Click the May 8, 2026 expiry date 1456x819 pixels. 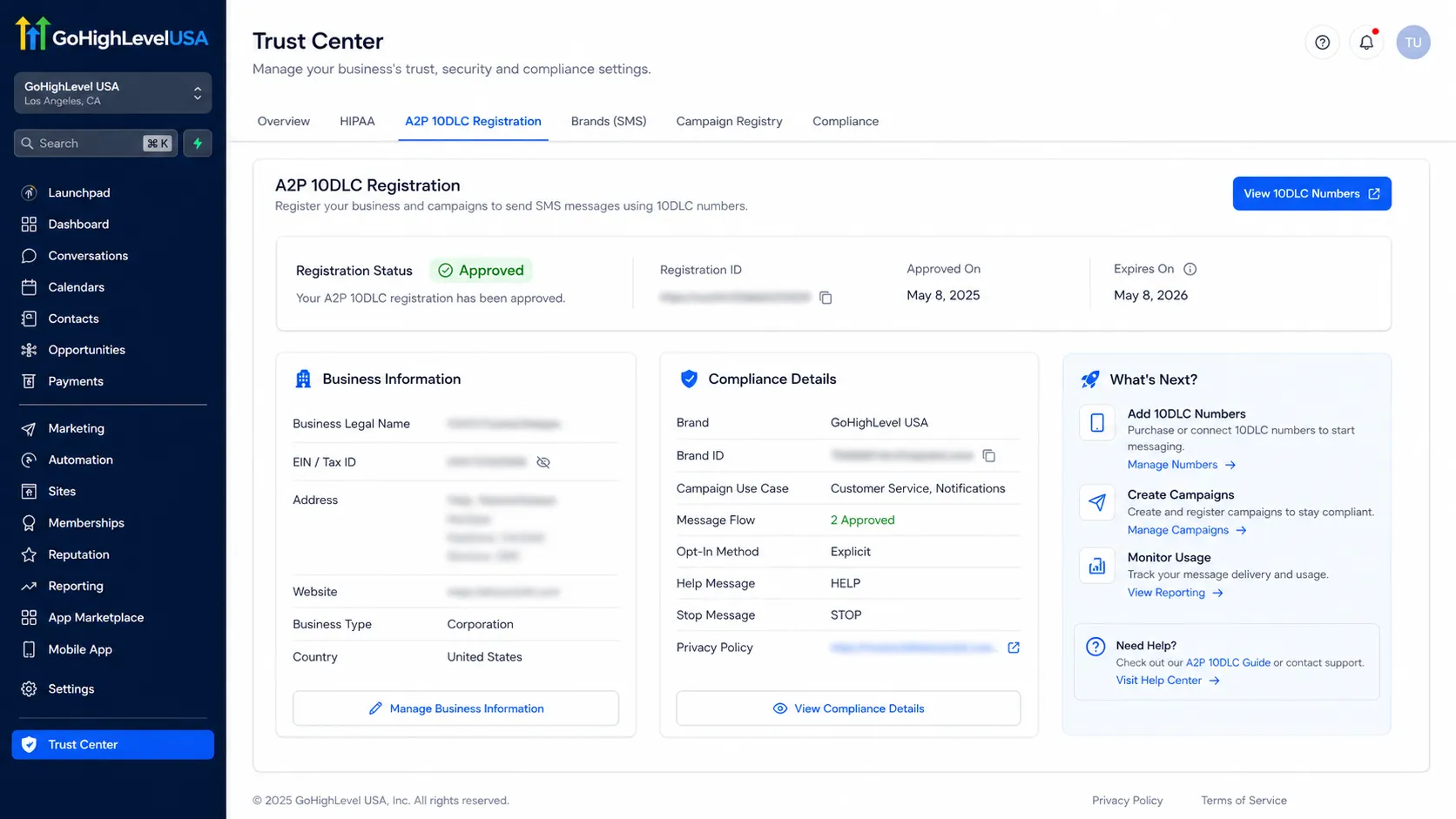[x=1150, y=295]
